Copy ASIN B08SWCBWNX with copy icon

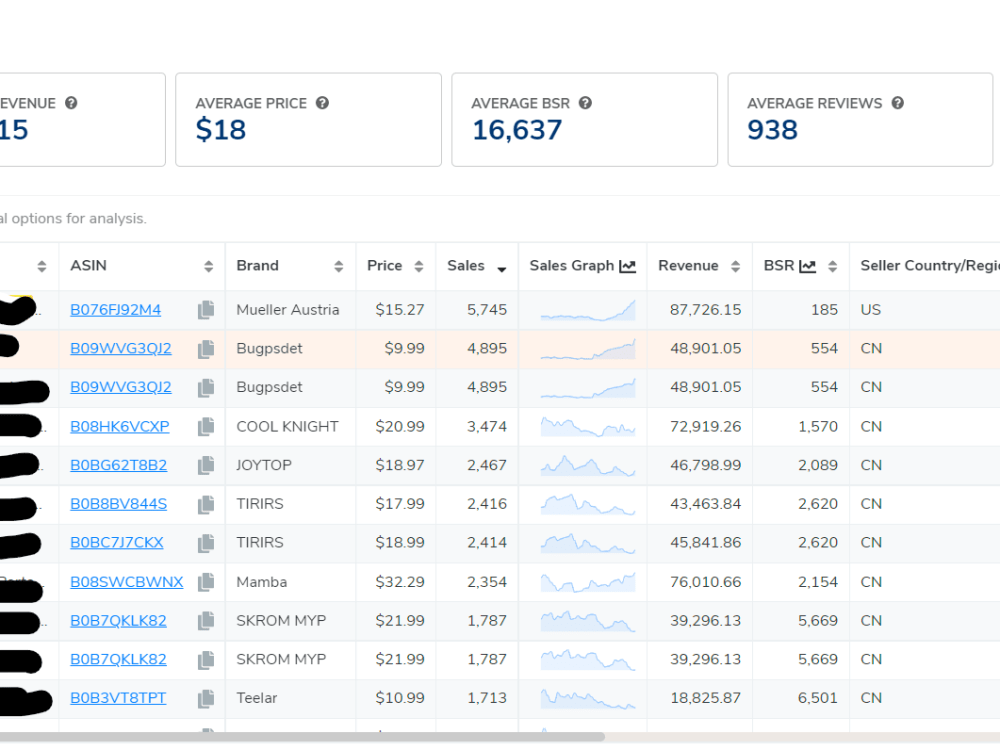pos(206,582)
